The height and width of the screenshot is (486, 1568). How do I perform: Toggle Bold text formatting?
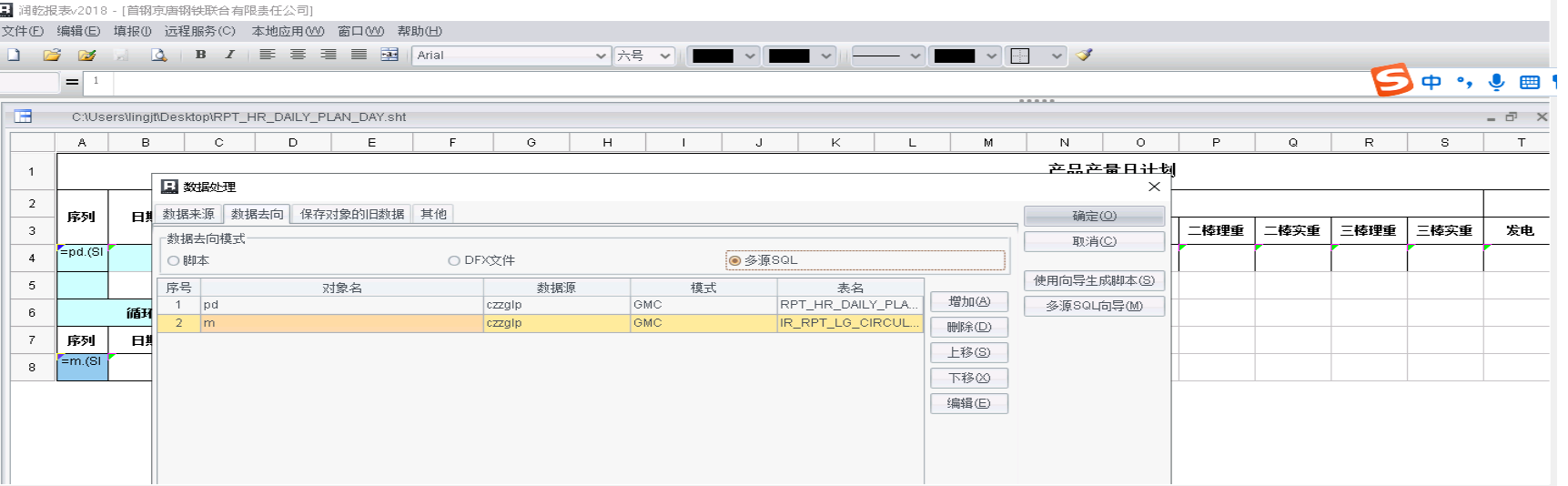[200, 56]
